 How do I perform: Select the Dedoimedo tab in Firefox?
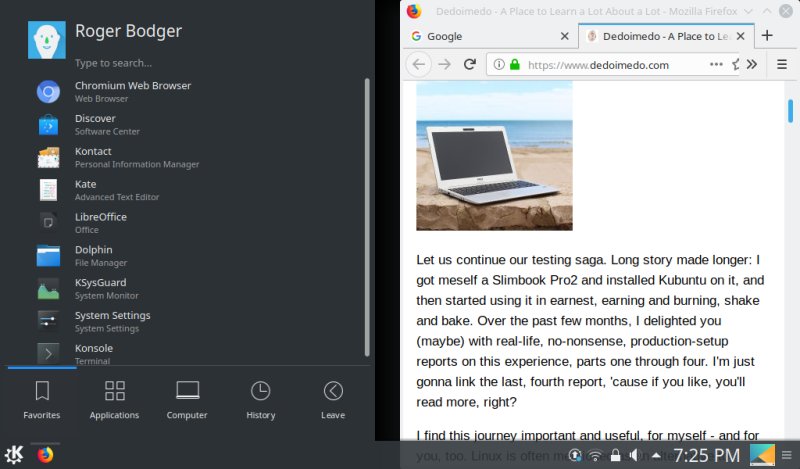tap(666, 36)
